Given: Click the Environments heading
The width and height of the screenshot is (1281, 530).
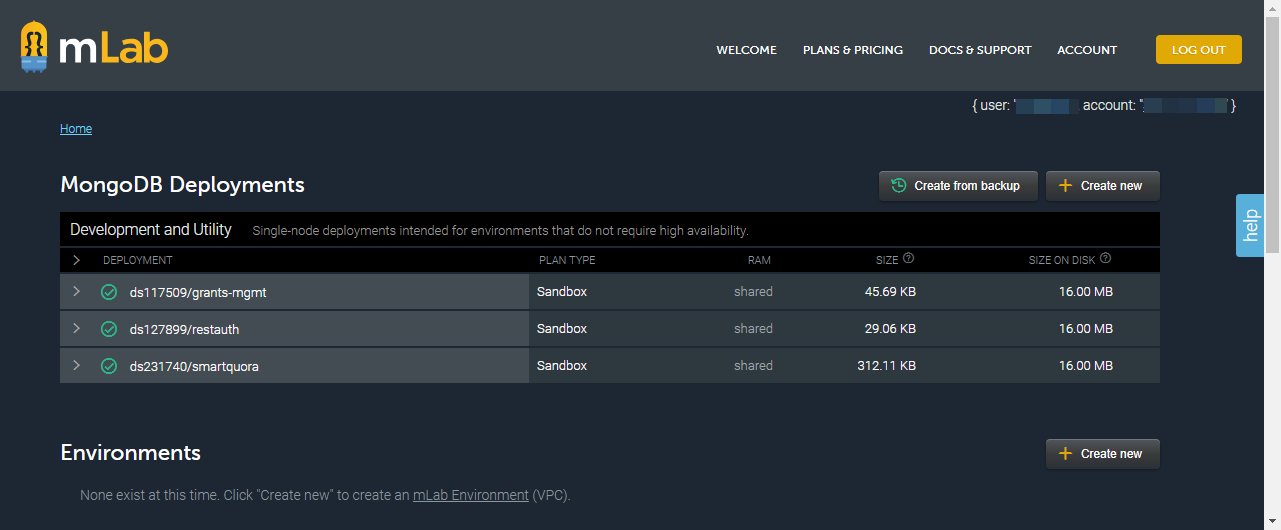Looking at the screenshot, I should click(131, 453).
